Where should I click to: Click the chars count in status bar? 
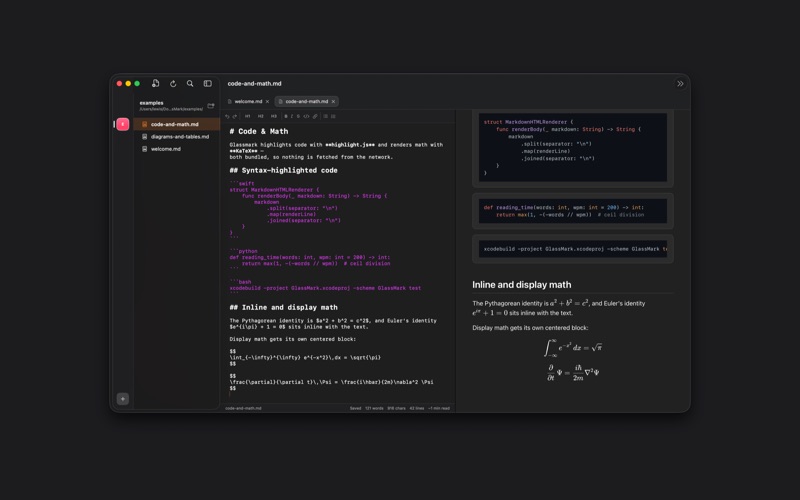tap(396, 408)
